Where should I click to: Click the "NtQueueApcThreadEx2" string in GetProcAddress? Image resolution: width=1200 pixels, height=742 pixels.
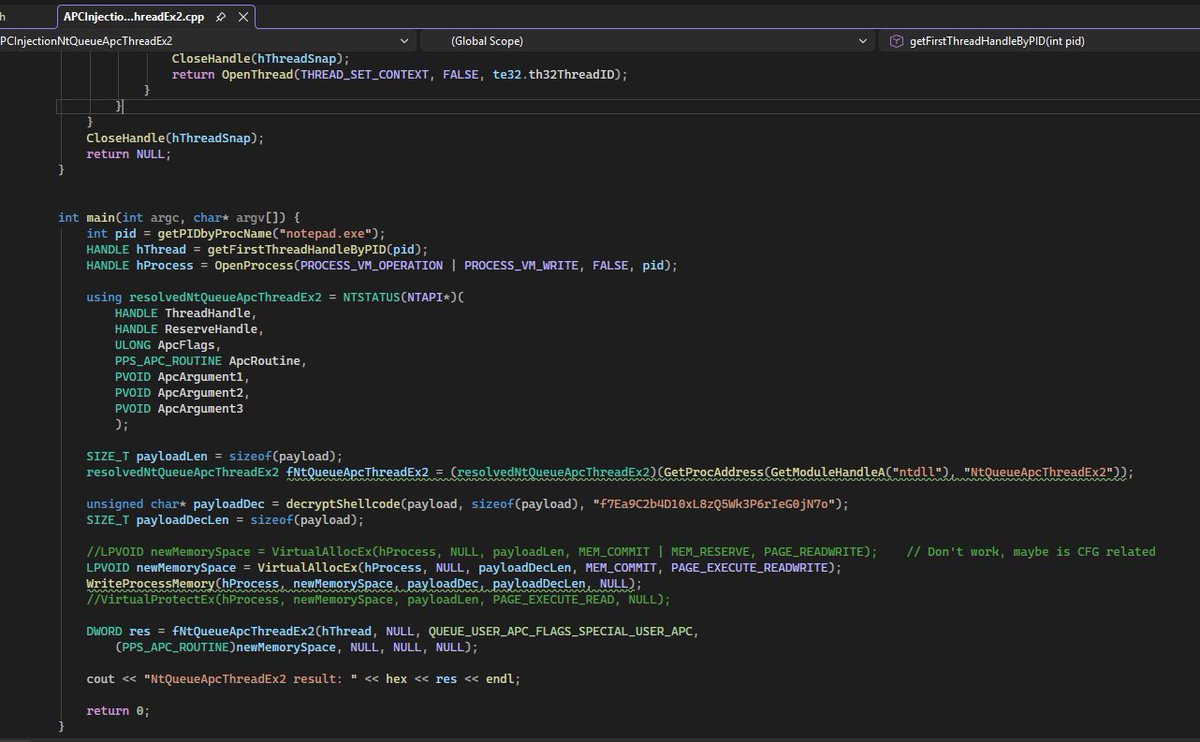[x=1039, y=472]
